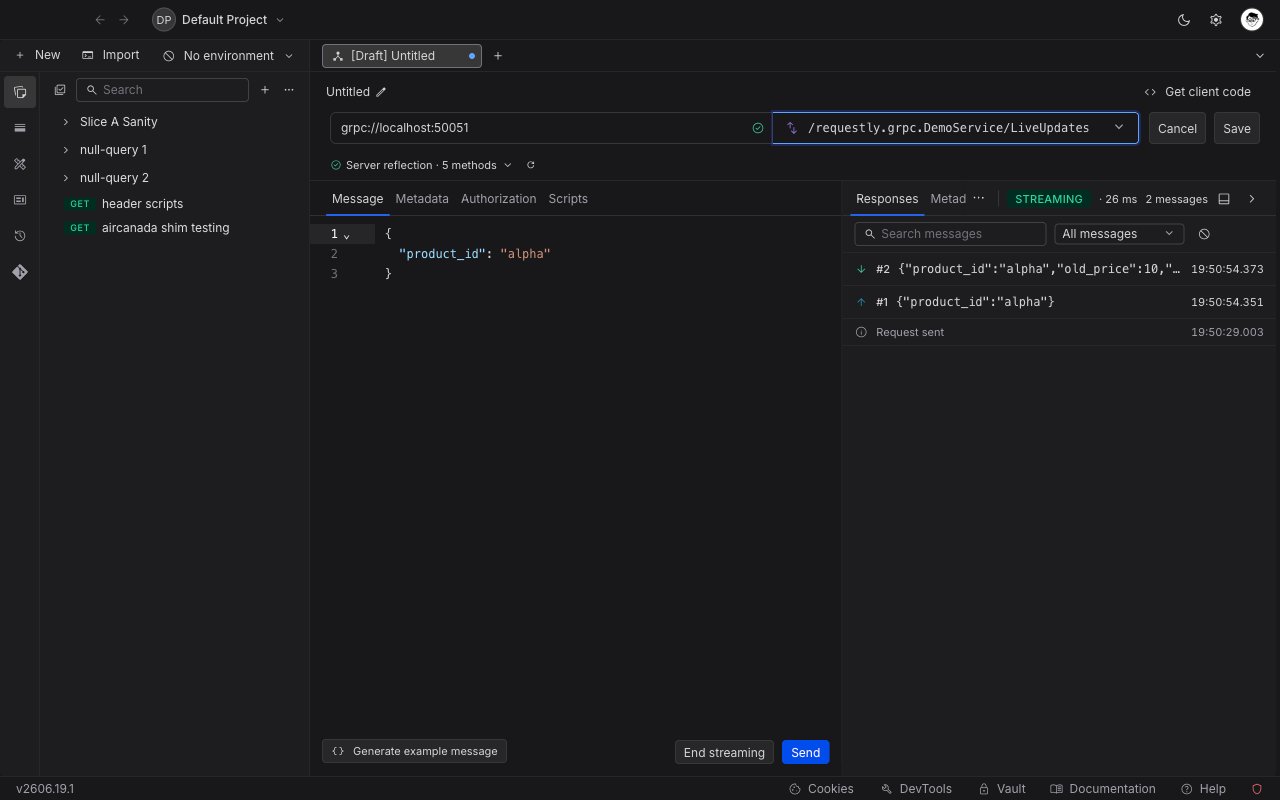This screenshot has width=1280, height=800.
Task: Expand Server reflection 5 methods dropdown
Action: [x=421, y=165]
